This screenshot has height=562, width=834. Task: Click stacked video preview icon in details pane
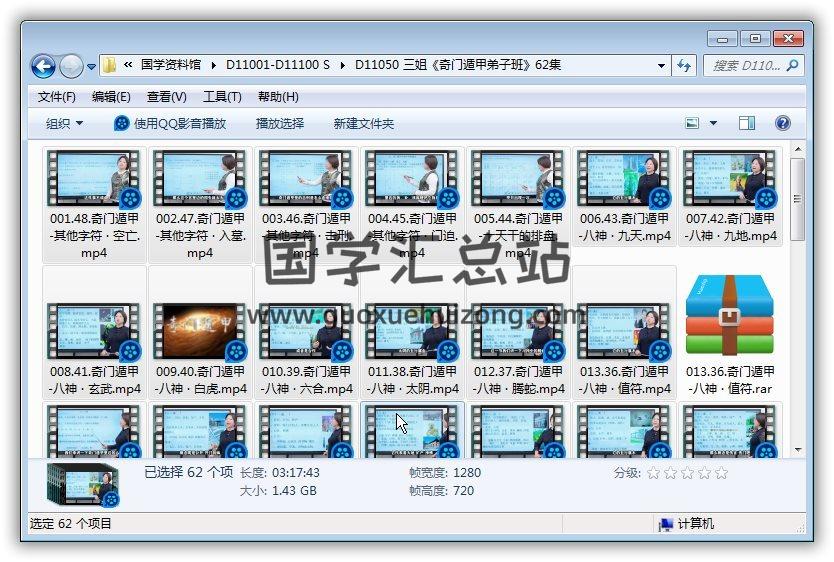[x=83, y=484]
